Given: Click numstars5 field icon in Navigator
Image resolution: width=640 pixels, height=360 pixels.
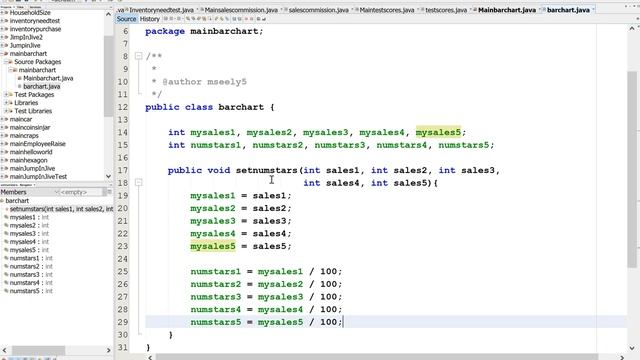Looking at the screenshot, I should pyautogui.click(x=6, y=291).
